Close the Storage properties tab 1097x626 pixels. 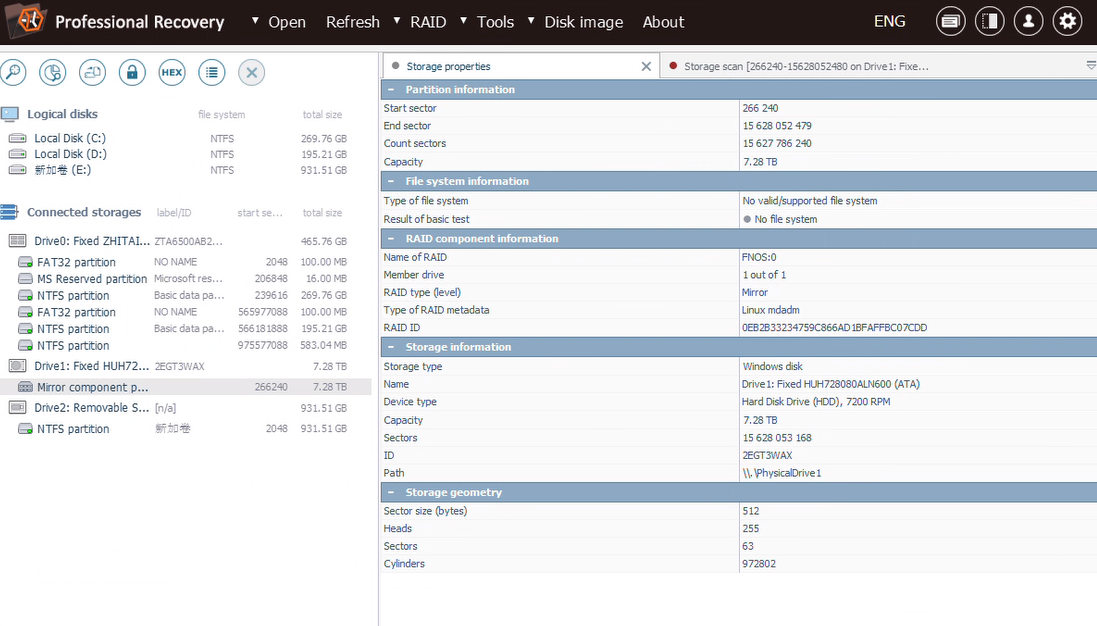[x=646, y=66]
